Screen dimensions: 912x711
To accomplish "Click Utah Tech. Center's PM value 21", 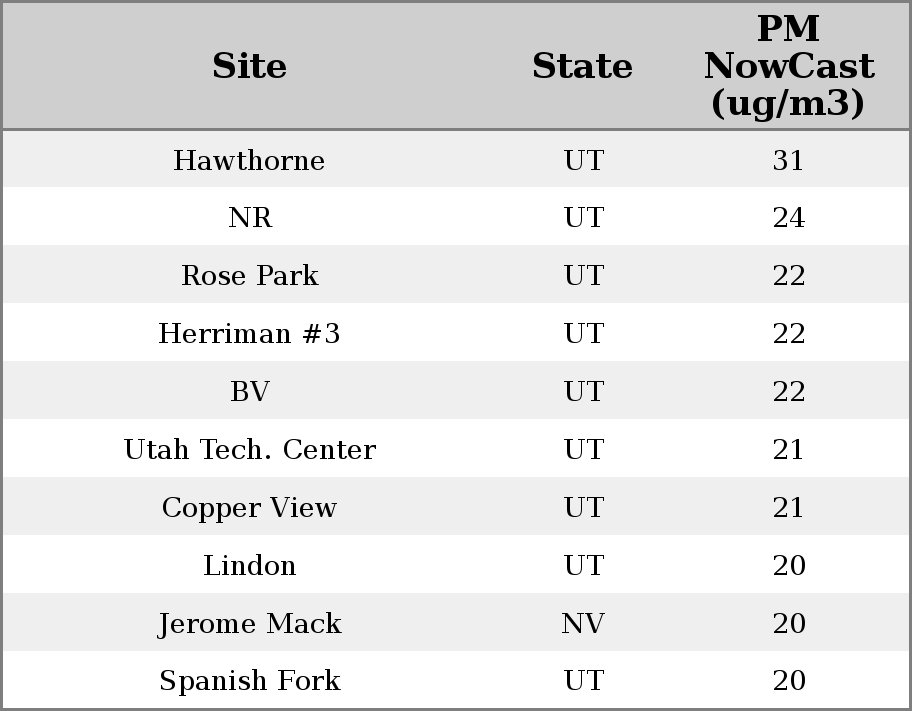I will tap(788, 450).
